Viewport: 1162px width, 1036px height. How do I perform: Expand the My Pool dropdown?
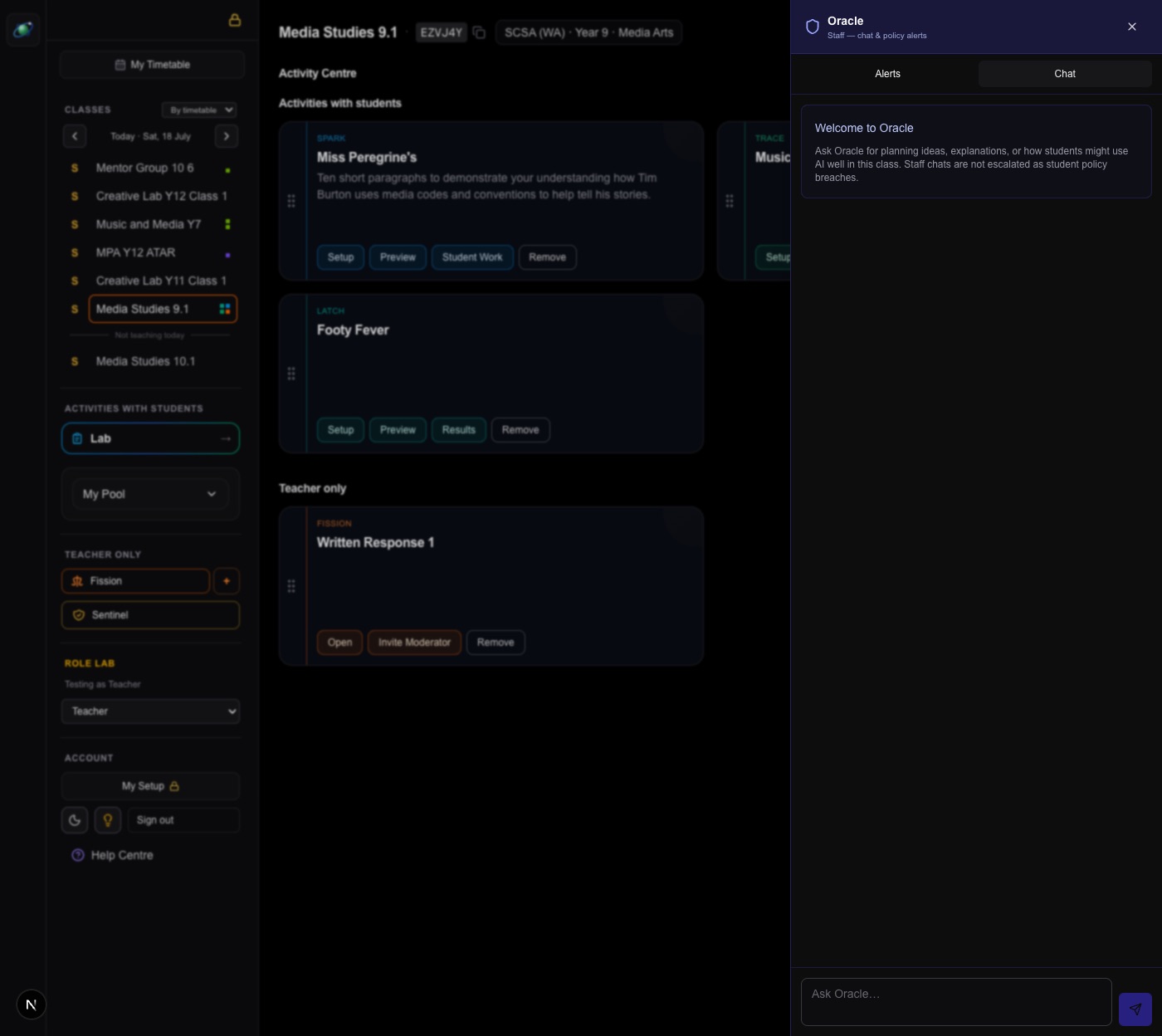(150, 494)
